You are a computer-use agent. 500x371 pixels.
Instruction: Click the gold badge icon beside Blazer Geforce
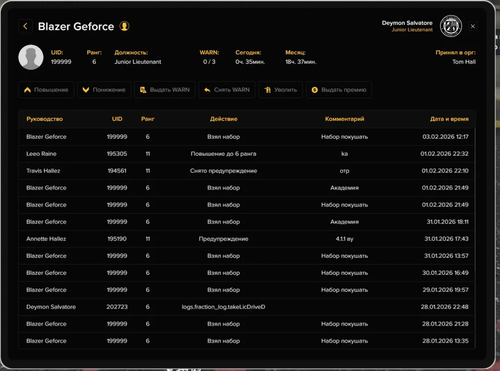click(124, 26)
